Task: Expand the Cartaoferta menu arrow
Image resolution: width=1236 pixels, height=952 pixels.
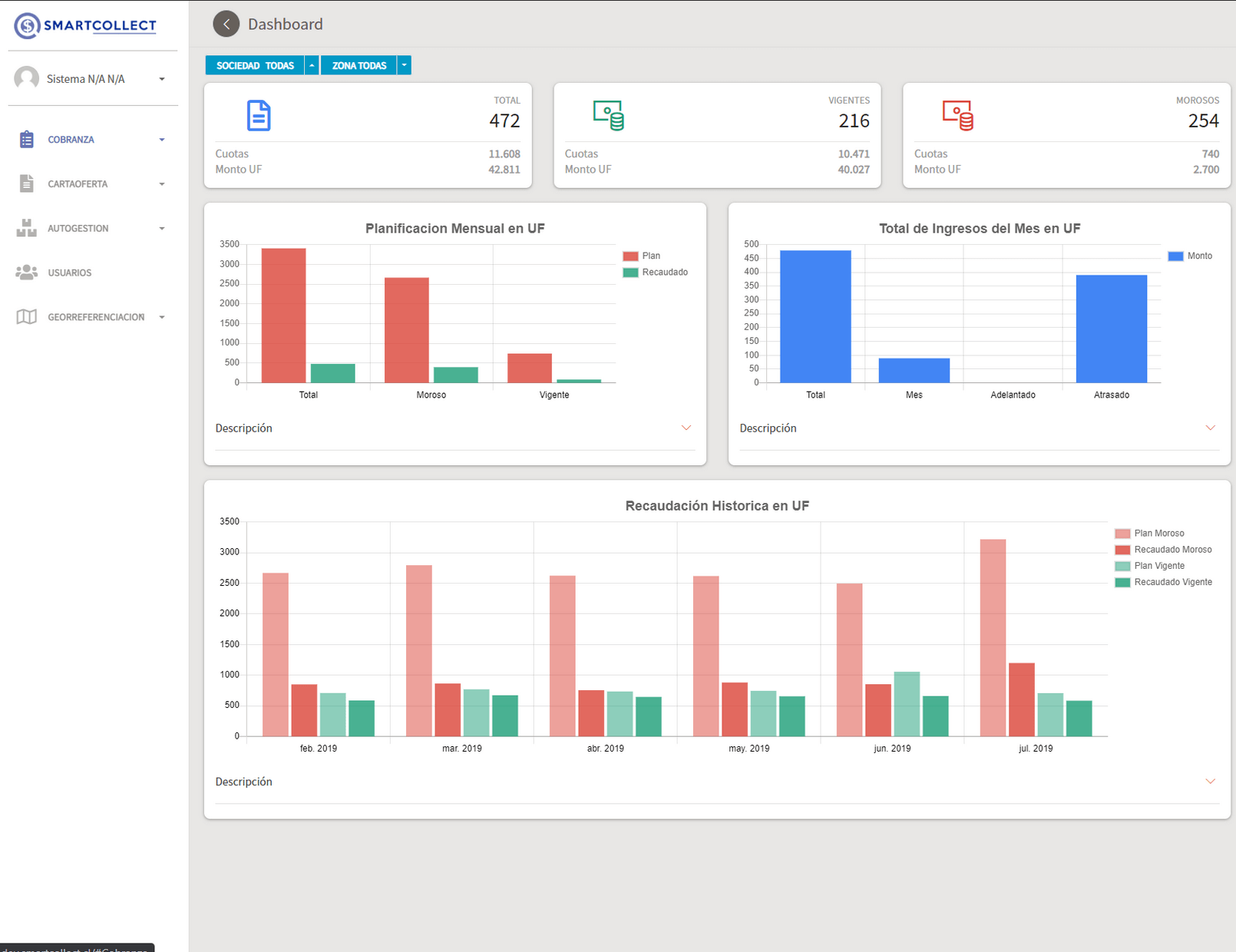Action: pyautogui.click(x=162, y=184)
